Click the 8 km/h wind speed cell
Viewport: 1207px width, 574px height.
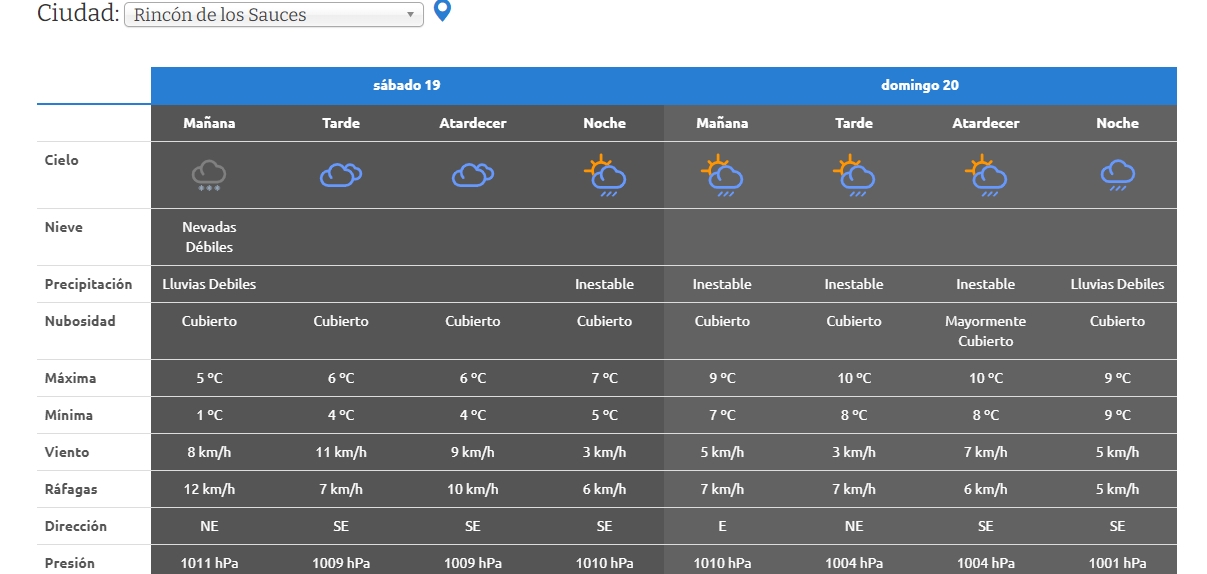click(x=209, y=452)
